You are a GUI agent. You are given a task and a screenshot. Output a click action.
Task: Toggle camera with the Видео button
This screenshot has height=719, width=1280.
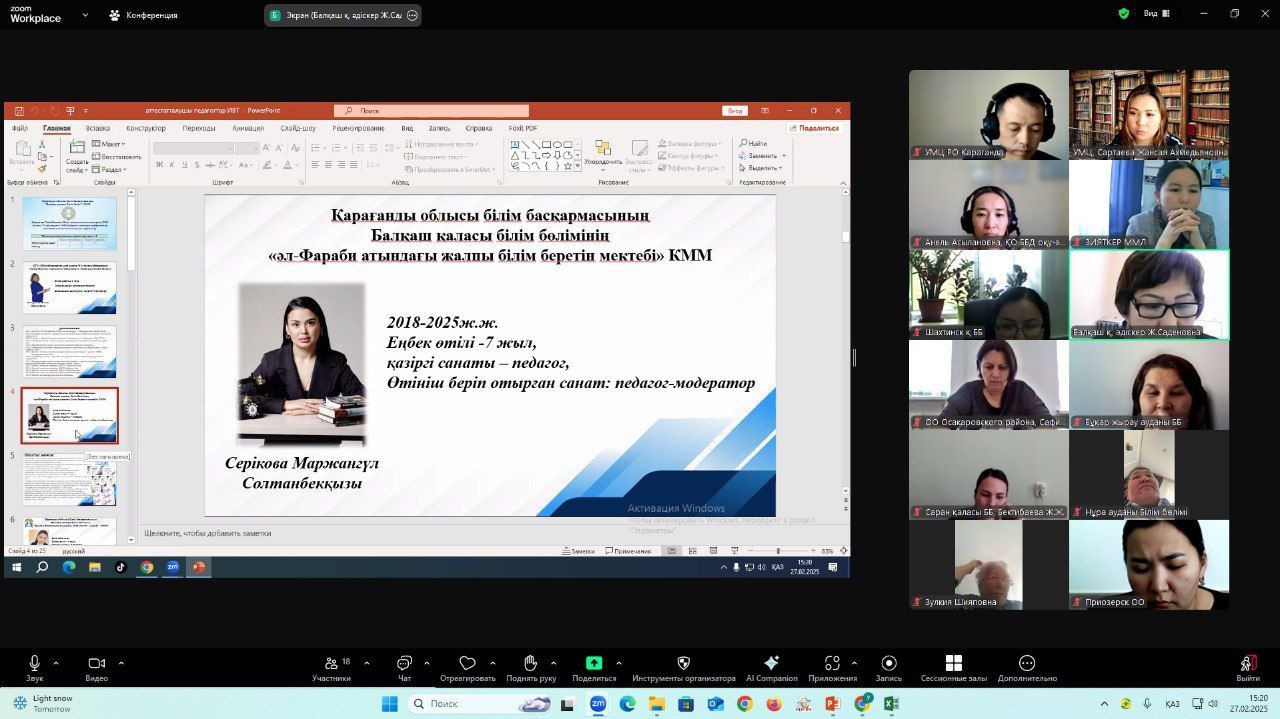point(96,664)
